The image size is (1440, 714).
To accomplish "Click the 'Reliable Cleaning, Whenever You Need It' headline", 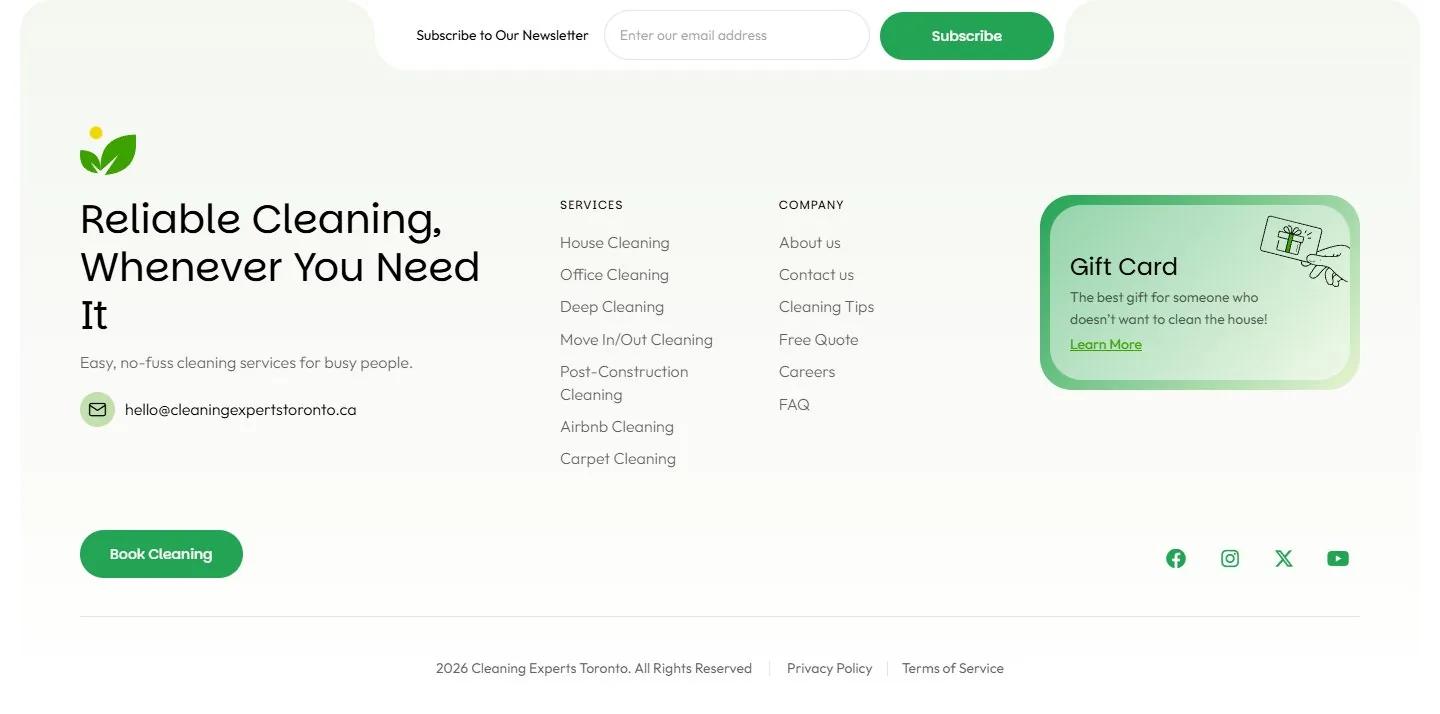I will click(280, 267).
